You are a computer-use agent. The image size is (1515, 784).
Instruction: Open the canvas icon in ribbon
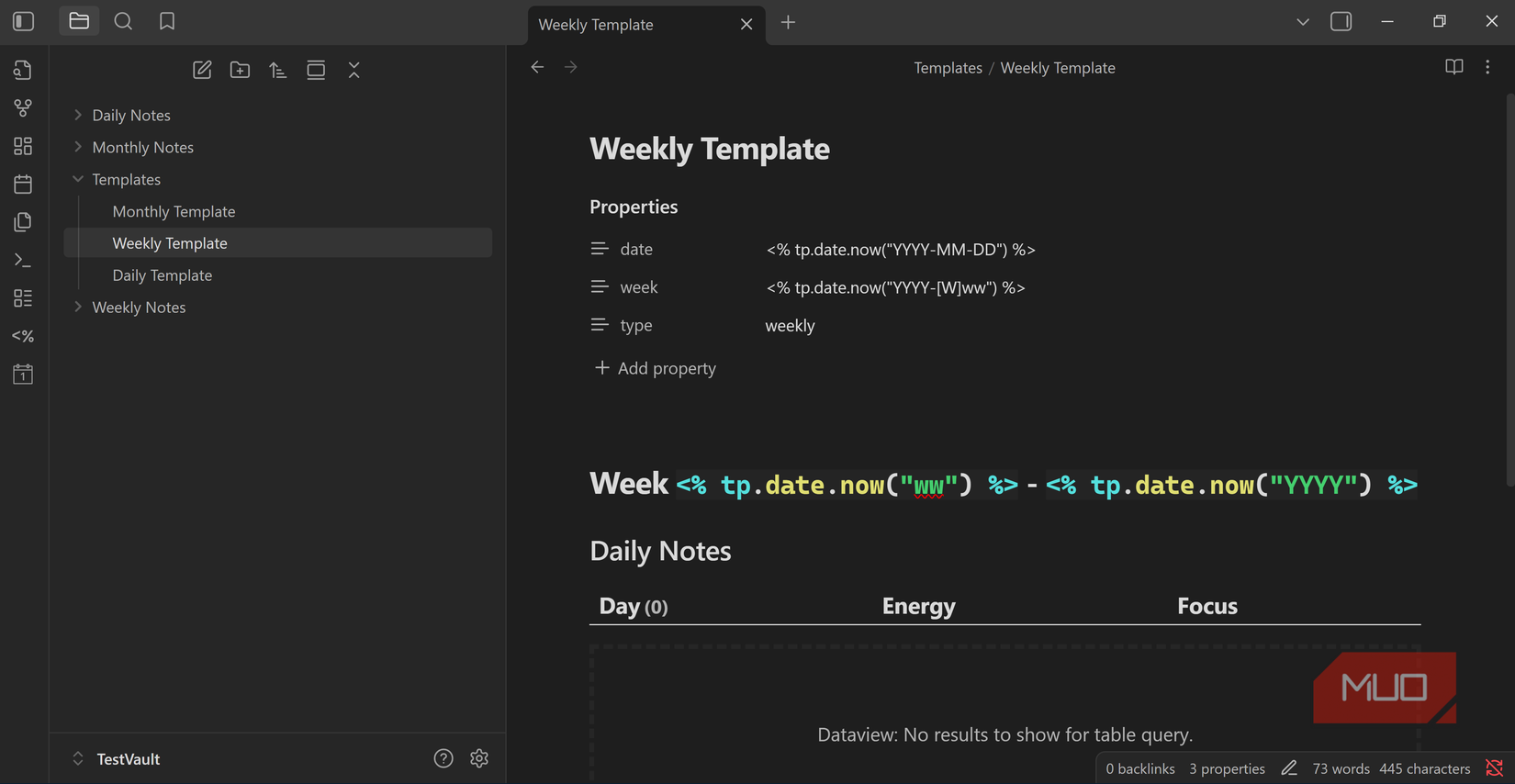click(x=23, y=146)
